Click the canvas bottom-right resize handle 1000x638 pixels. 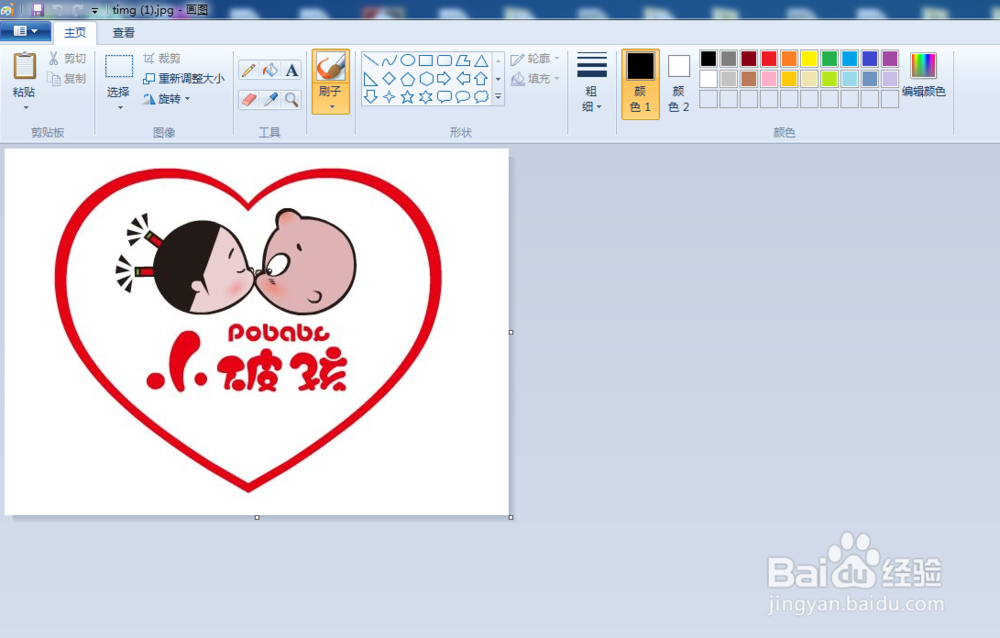coord(511,517)
